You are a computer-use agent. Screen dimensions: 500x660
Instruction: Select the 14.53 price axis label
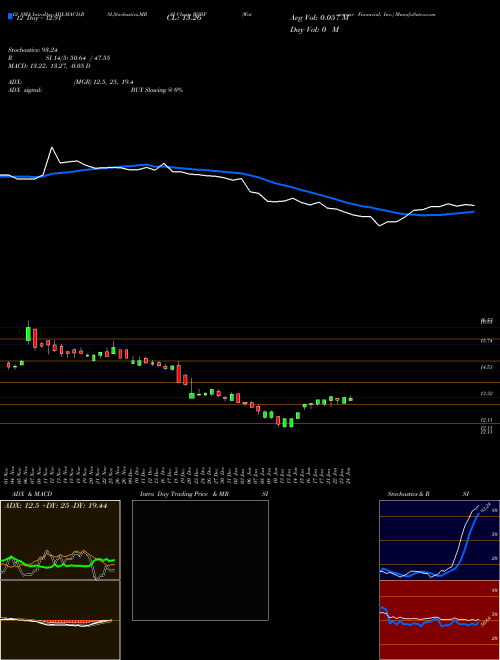487,367
